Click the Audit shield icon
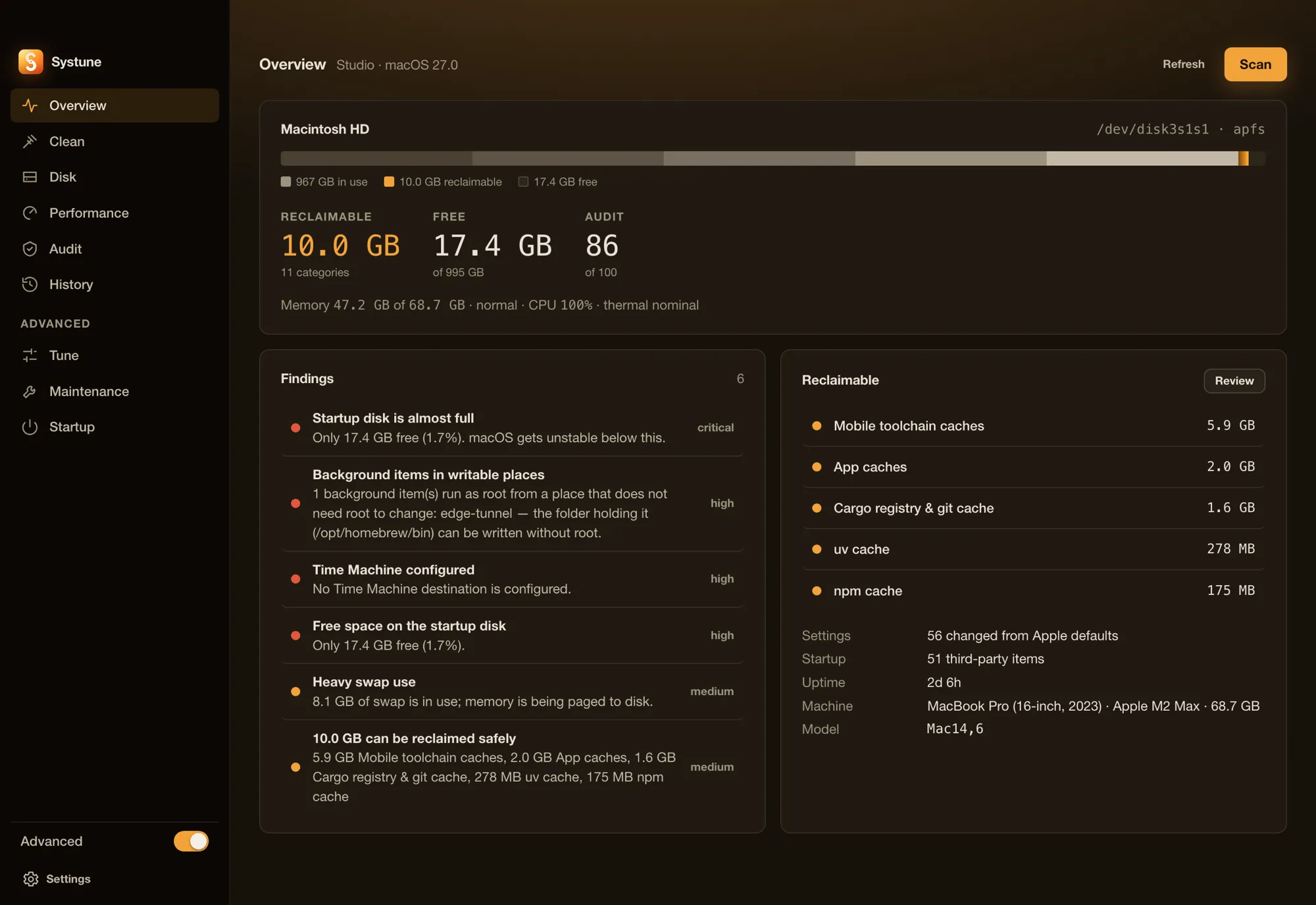Image resolution: width=1316 pixels, height=905 pixels. [x=30, y=249]
